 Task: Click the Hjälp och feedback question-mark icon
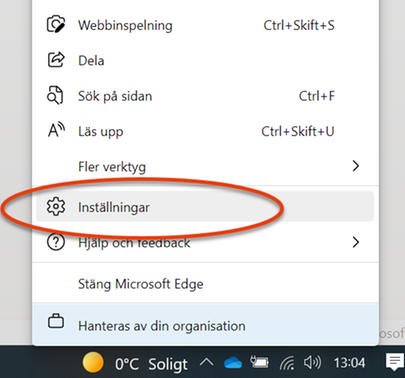coord(56,242)
